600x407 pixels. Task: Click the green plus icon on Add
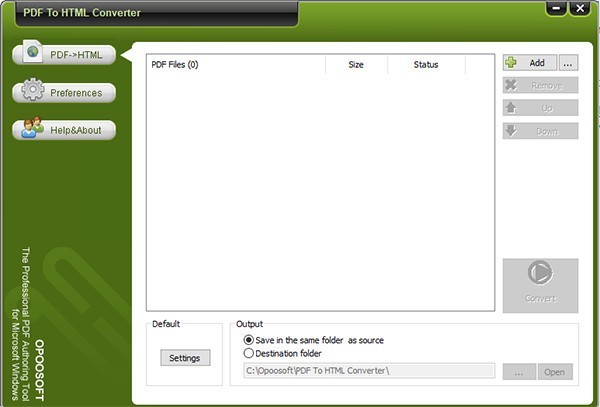(x=511, y=62)
